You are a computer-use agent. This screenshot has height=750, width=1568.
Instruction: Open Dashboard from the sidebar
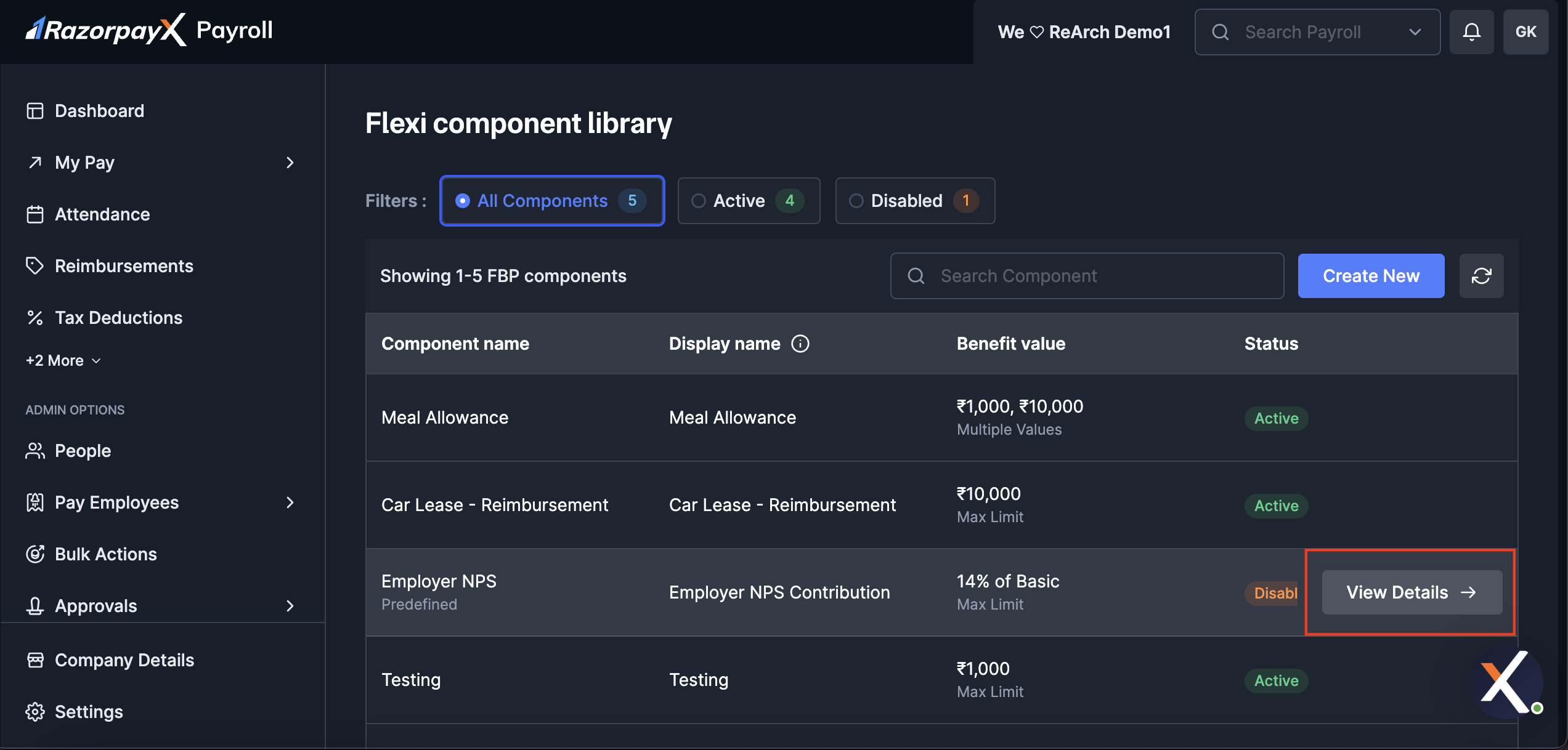pyautogui.click(x=100, y=111)
